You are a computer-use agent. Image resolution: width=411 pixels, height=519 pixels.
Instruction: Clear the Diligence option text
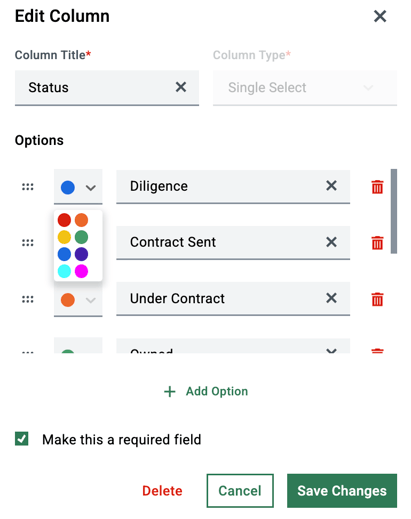(331, 186)
